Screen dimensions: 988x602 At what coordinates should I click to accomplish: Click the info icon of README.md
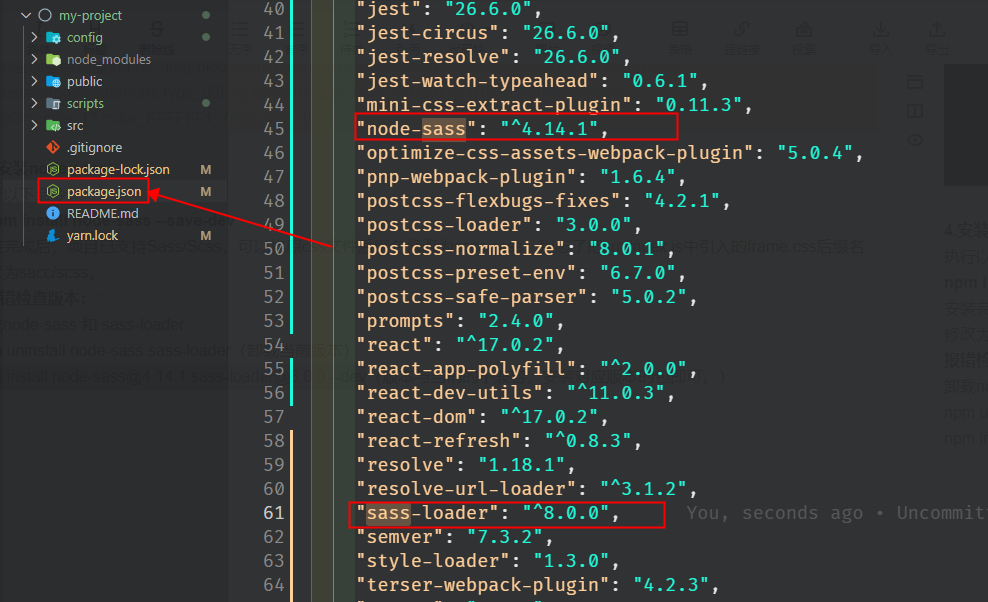coord(53,213)
